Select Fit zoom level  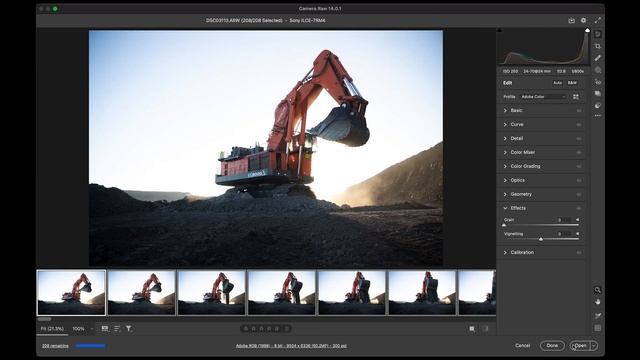[x=52, y=329]
